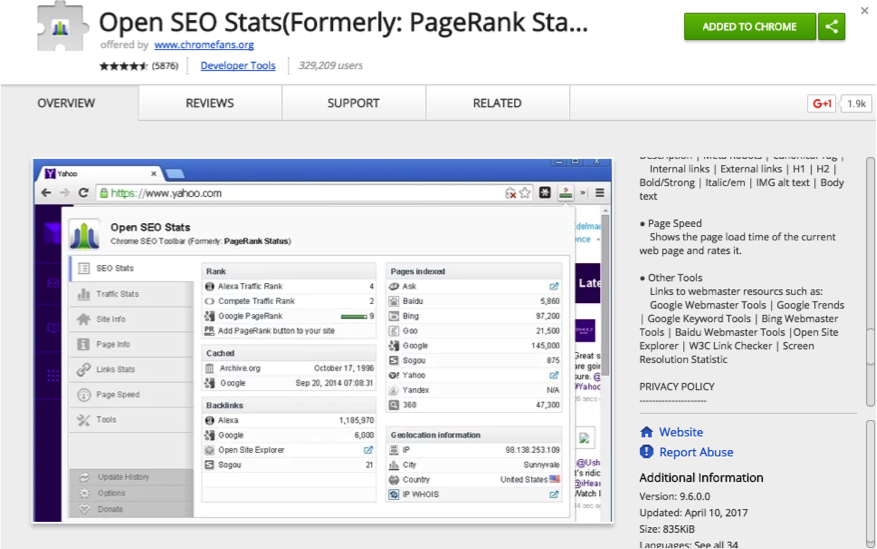
Task: Select Tools in the popup sidebar
Action: pyautogui.click(x=131, y=420)
